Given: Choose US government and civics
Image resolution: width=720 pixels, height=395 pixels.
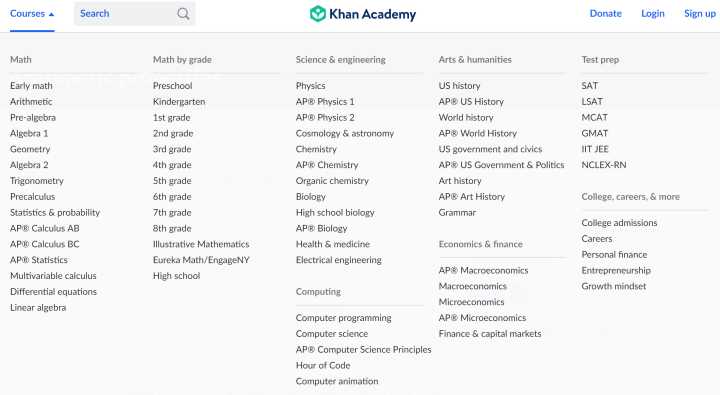Looking at the screenshot, I should pyautogui.click(x=490, y=149).
